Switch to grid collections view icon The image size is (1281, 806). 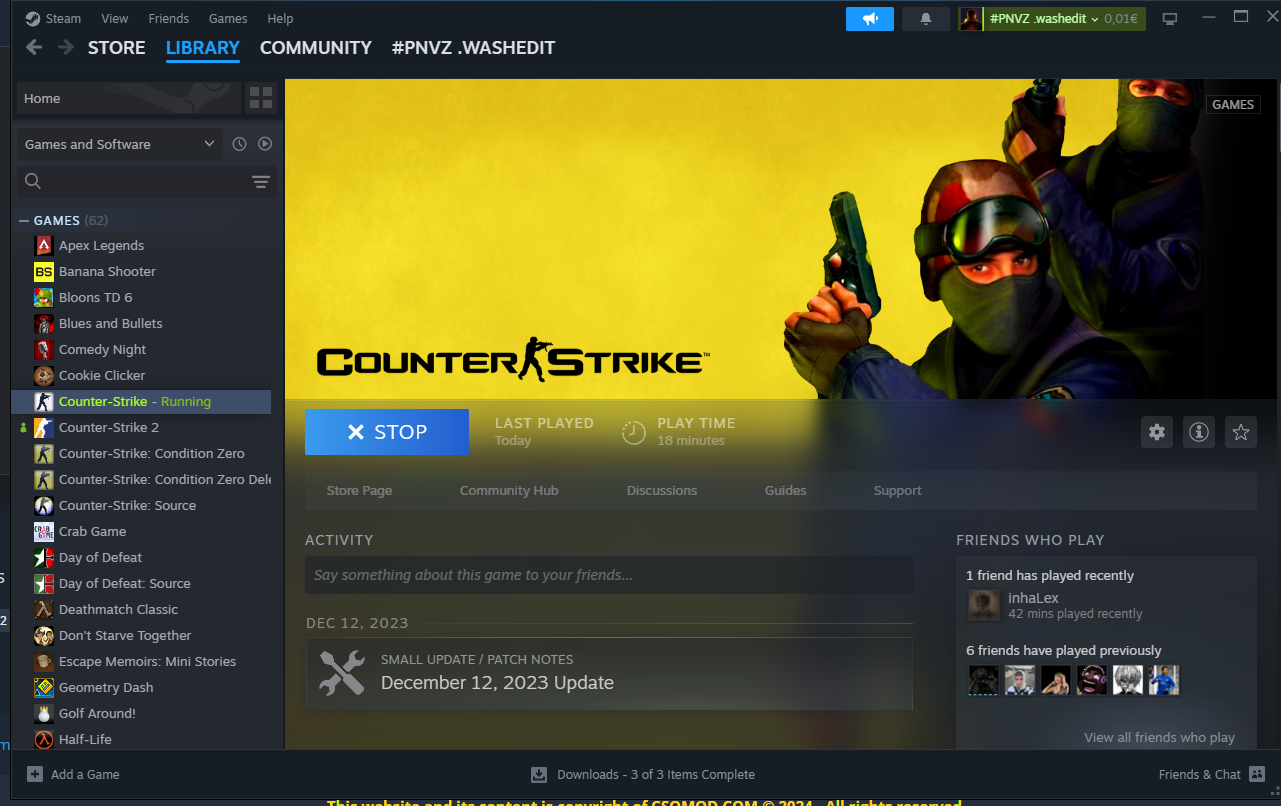[261, 98]
